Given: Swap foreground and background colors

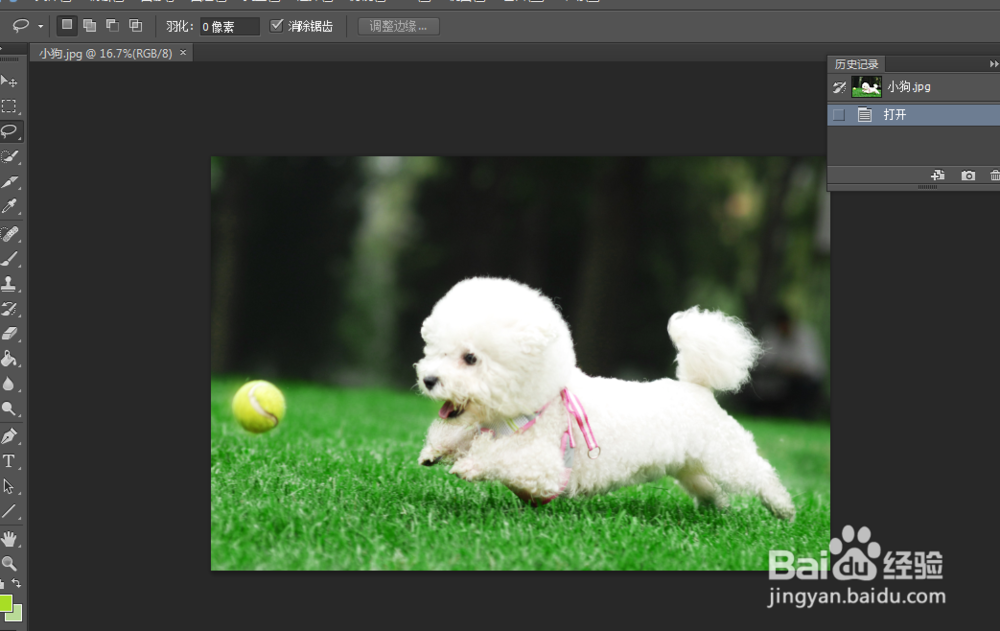Looking at the screenshot, I should click(17, 583).
